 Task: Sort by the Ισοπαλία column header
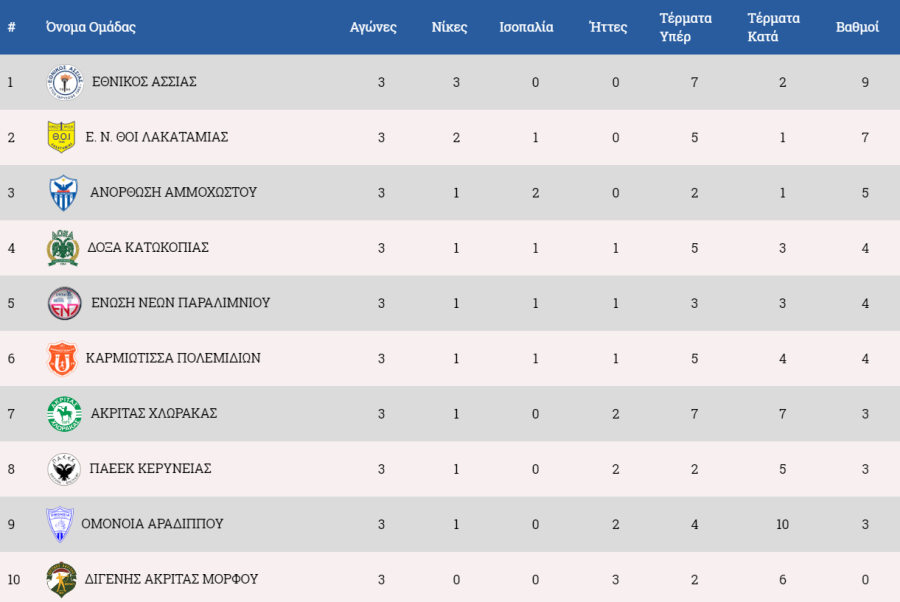[x=526, y=27]
